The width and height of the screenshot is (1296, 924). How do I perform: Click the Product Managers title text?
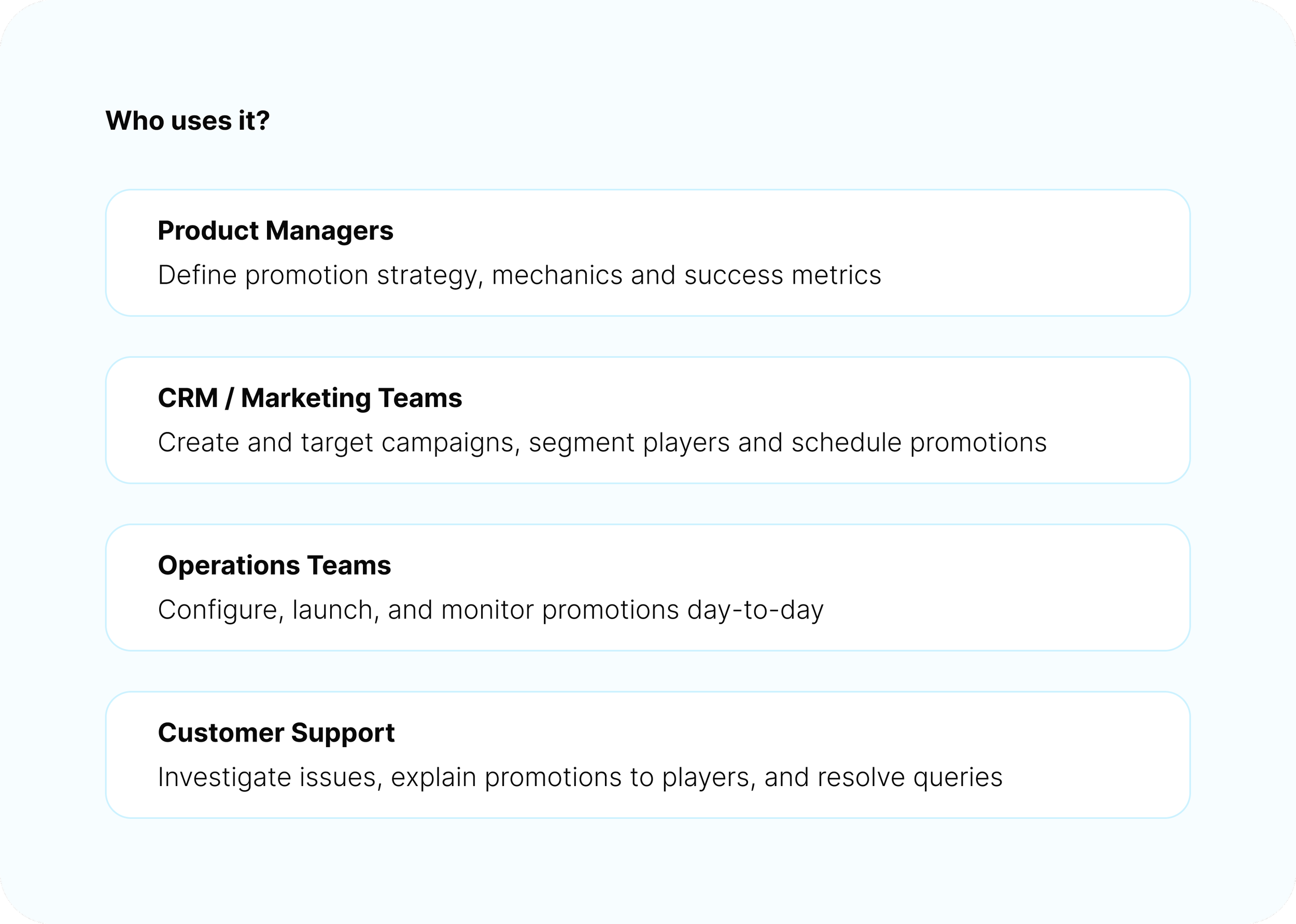click(x=275, y=230)
